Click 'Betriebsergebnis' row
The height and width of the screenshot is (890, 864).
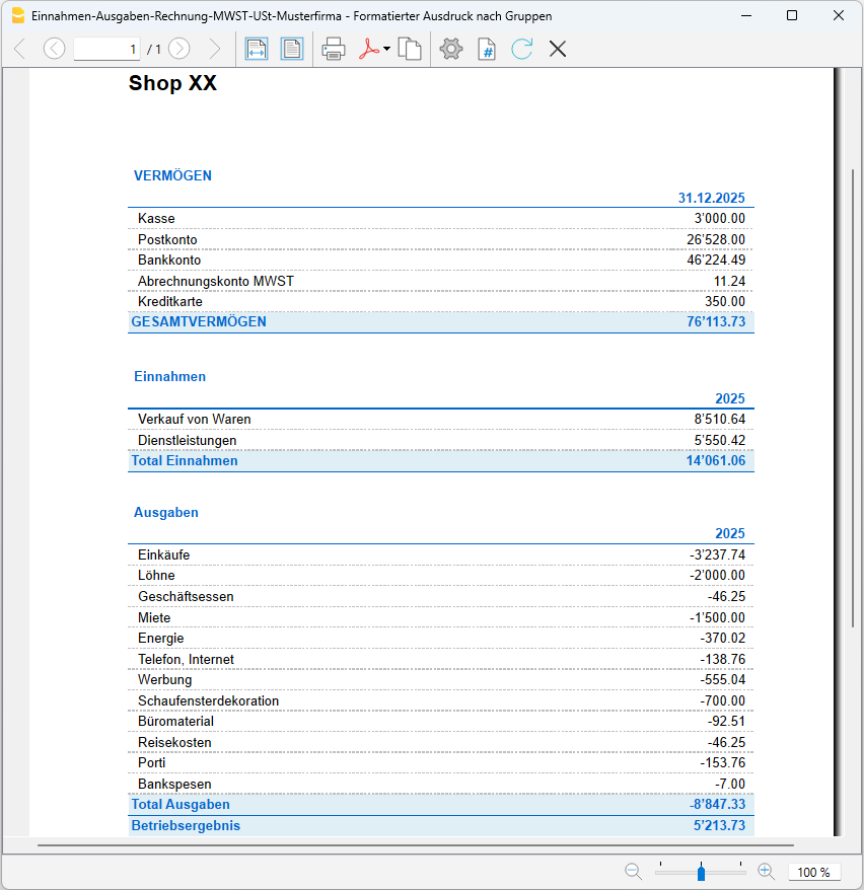(441, 826)
